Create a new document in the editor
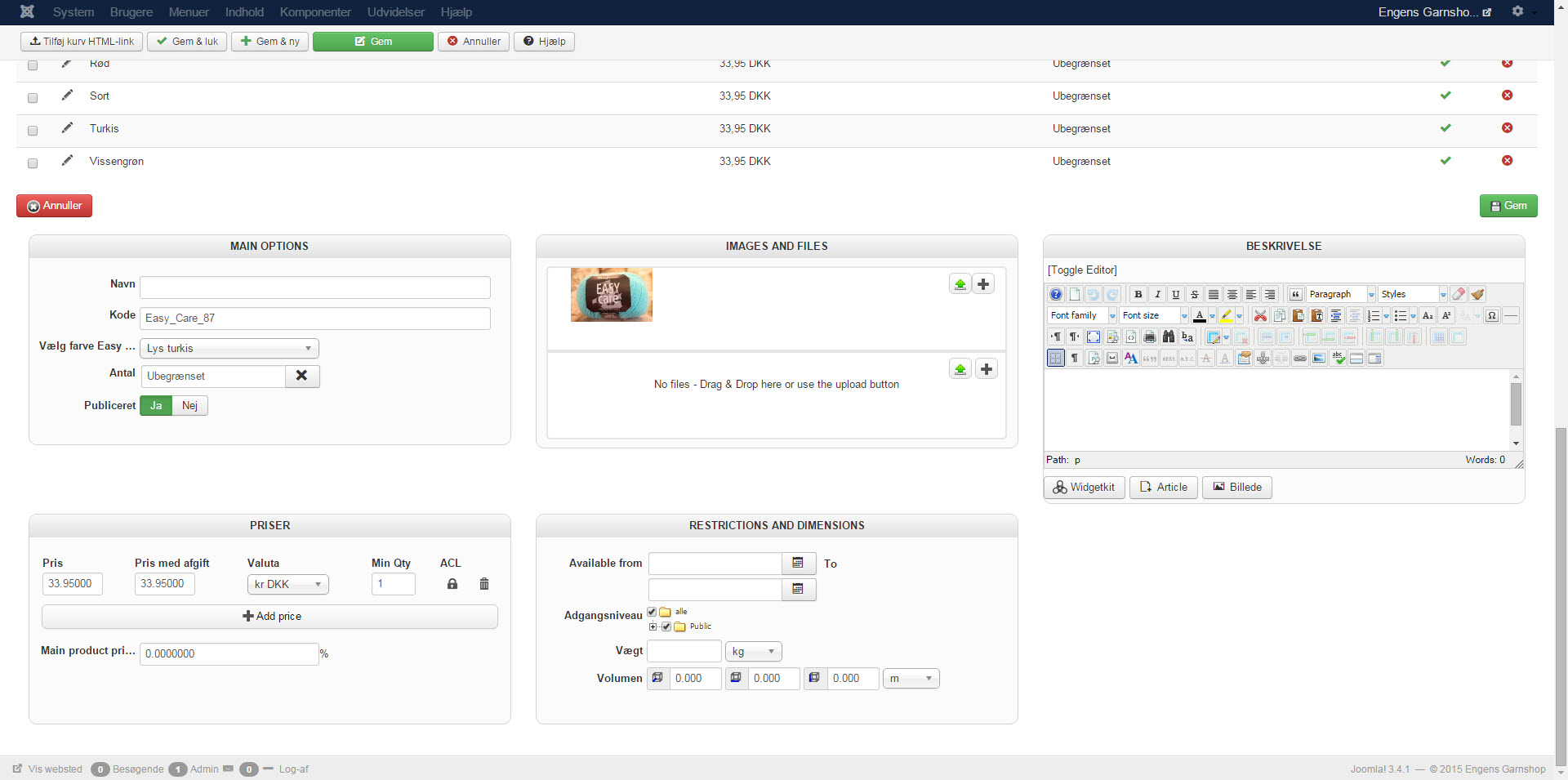The width and height of the screenshot is (1568, 780). tap(1075, 294)
